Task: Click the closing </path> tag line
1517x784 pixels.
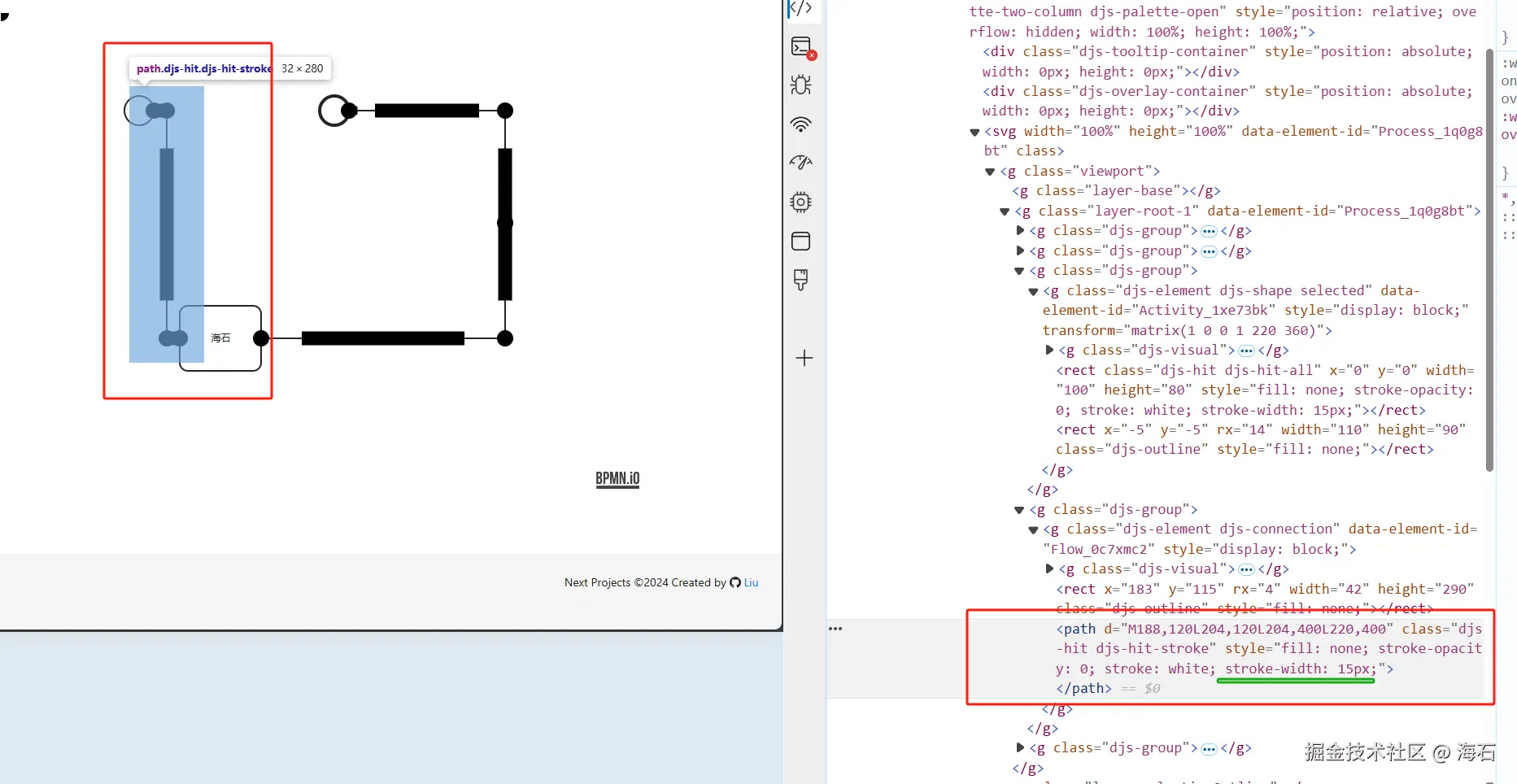Action: [x=1083, y=689]
